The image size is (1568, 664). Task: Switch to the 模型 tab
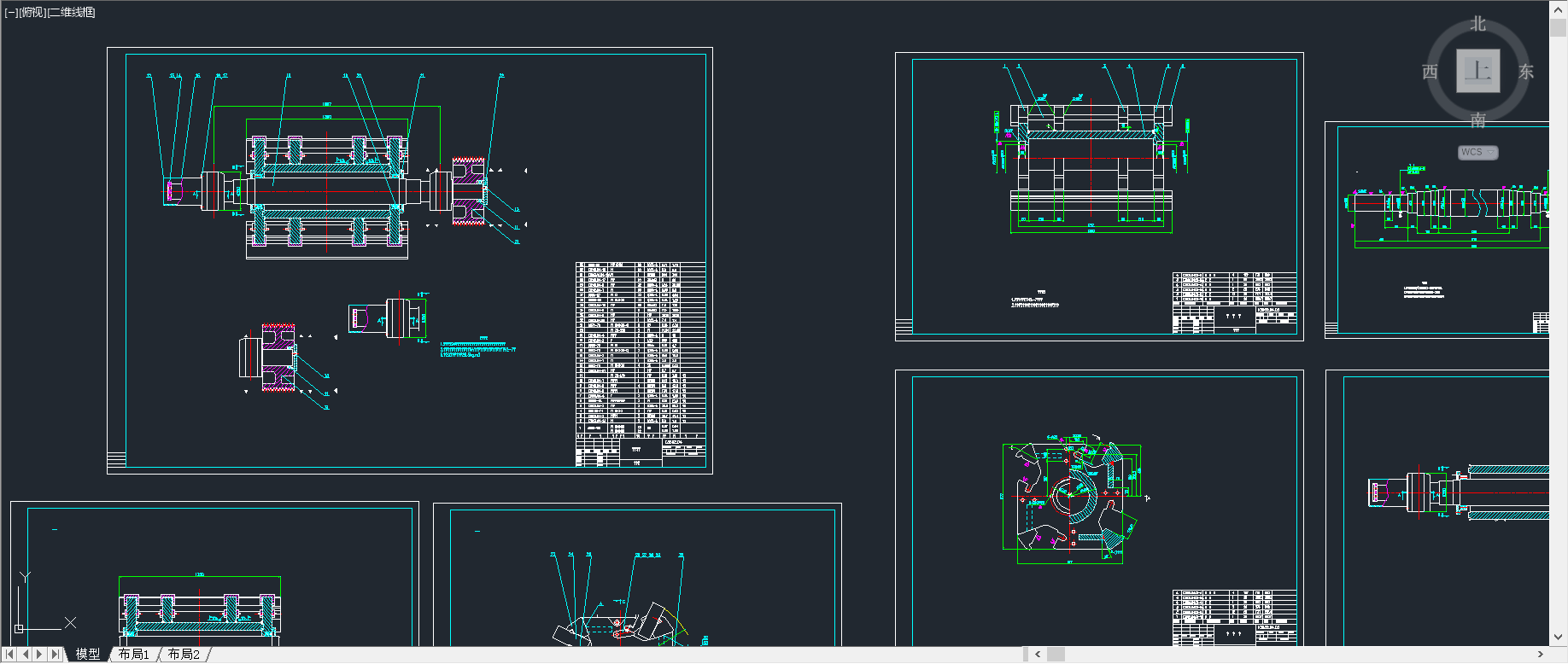pos(87,655)
